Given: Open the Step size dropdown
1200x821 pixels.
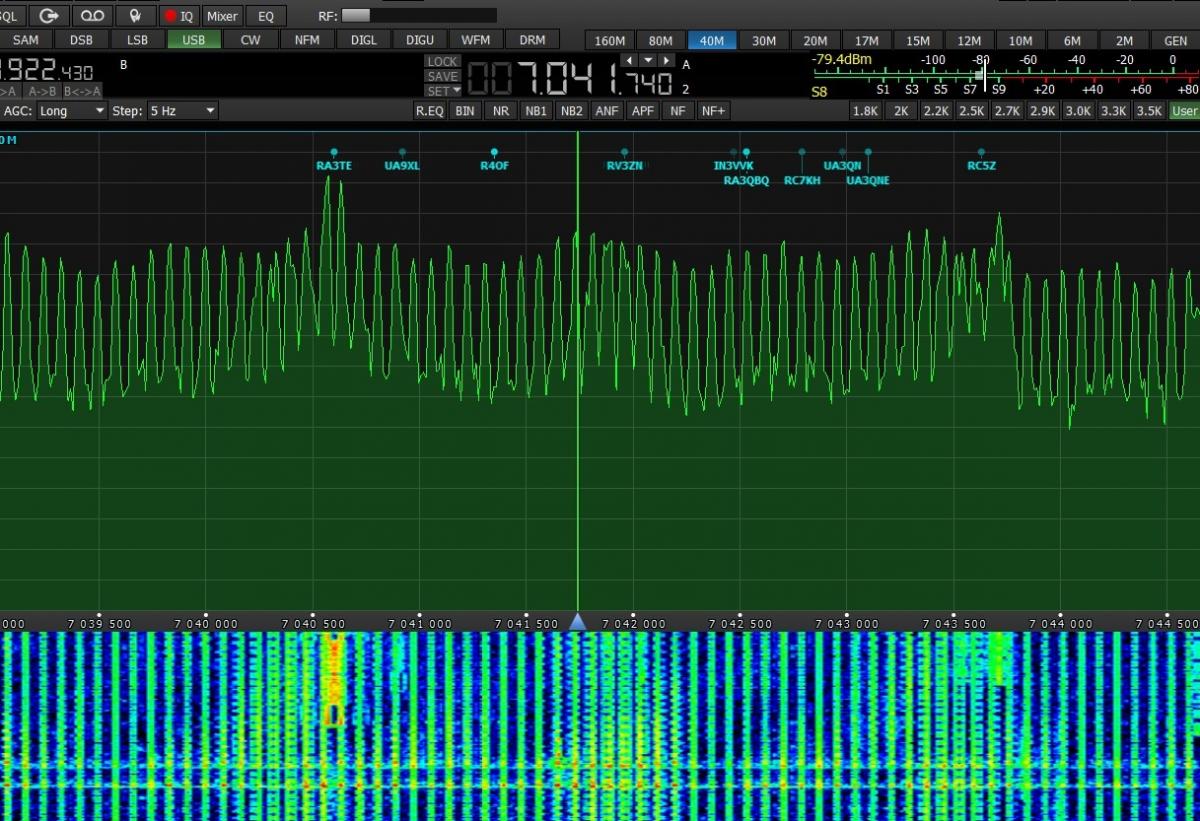Looking at the screenshot, I should 181,111.
